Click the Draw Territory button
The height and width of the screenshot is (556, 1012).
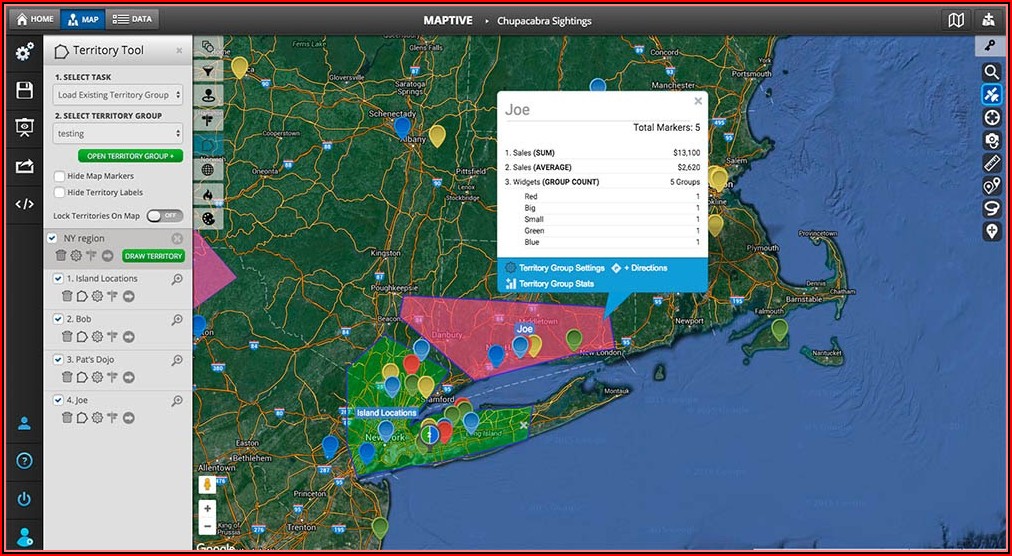coord(153,256)
